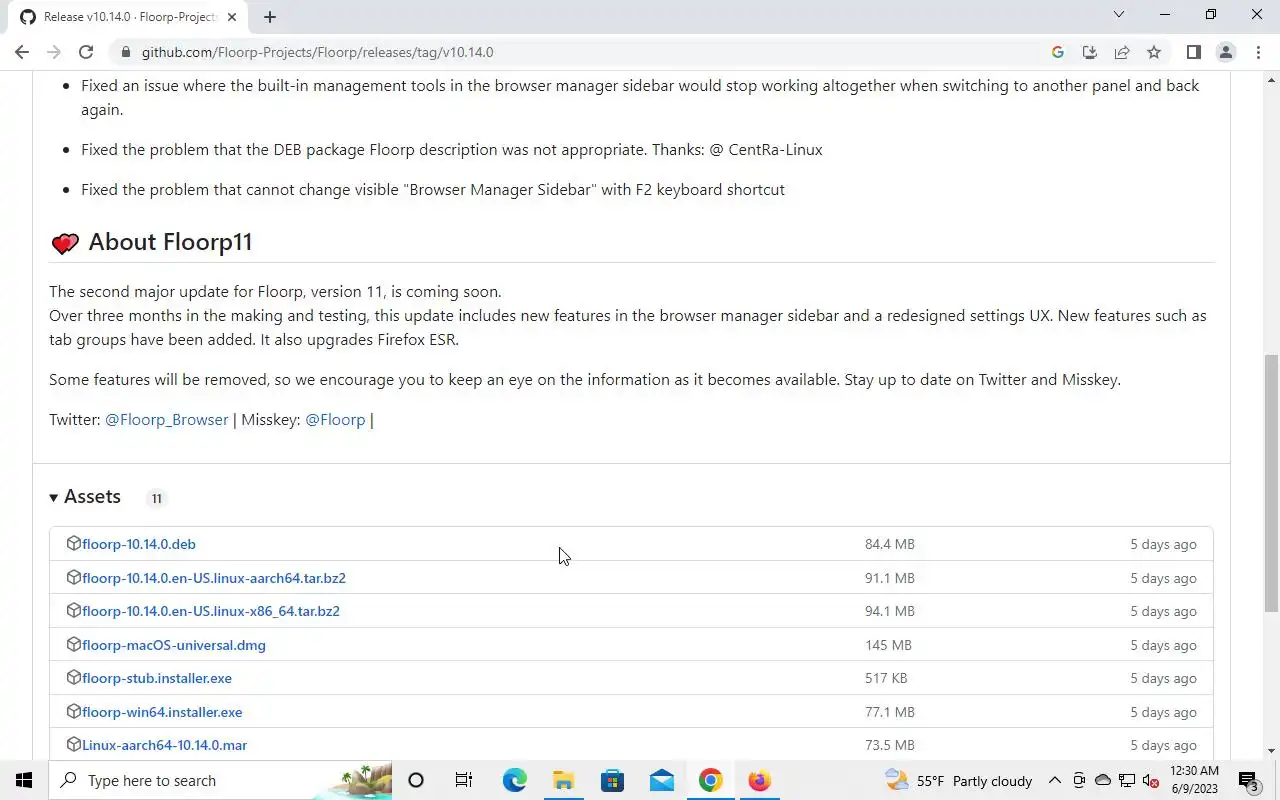Image resolution: width=1280 pixels, height=800 pixels.
Task: Open a new browser tab
Action: tap(269, 16)
